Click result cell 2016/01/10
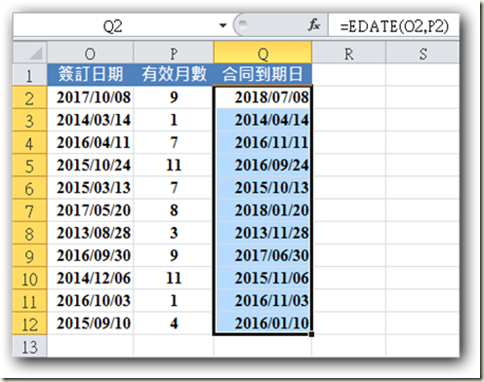This screenshot has width=484, height=382. click(x=263, y=324)
